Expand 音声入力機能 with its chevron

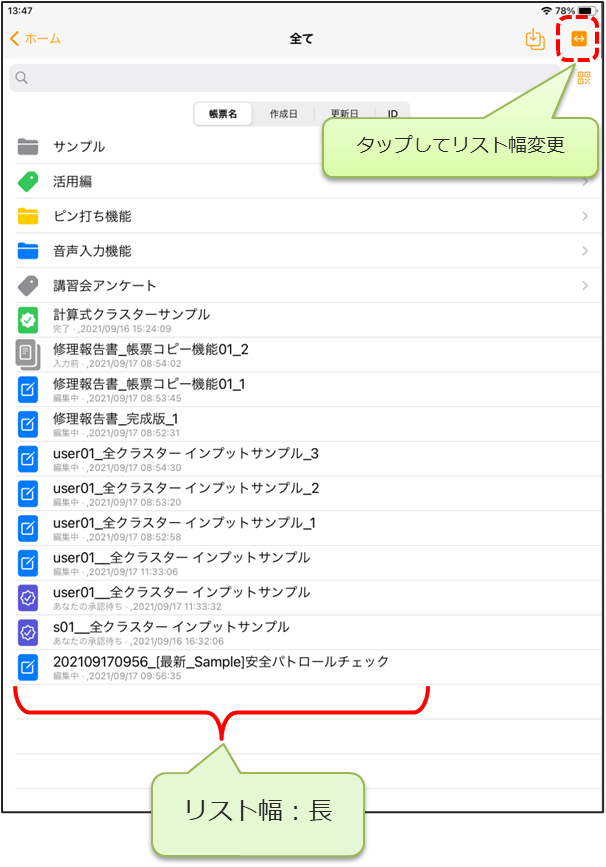585,251
